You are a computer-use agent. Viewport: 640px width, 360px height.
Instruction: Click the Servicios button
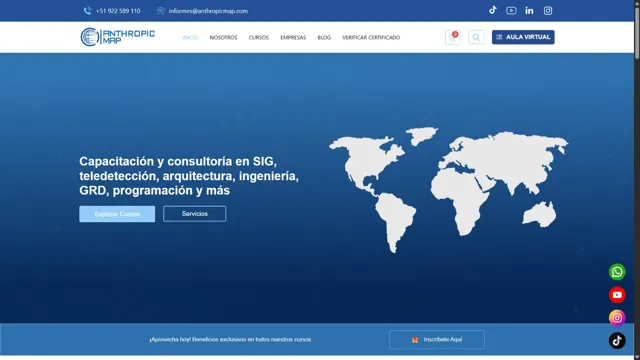194,214
